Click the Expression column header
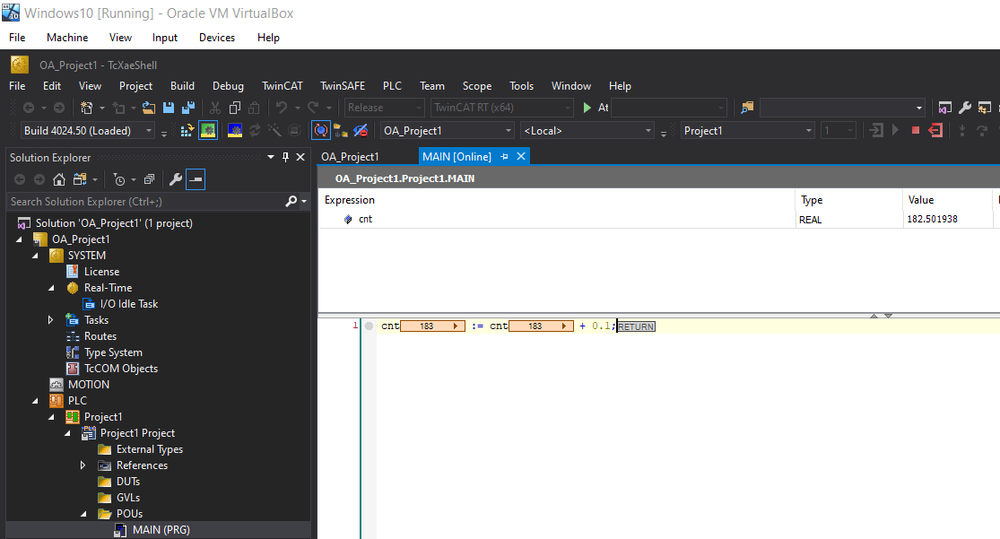Image resolution: width=1000 pixels, height=539 pixels. coord(557,200)
